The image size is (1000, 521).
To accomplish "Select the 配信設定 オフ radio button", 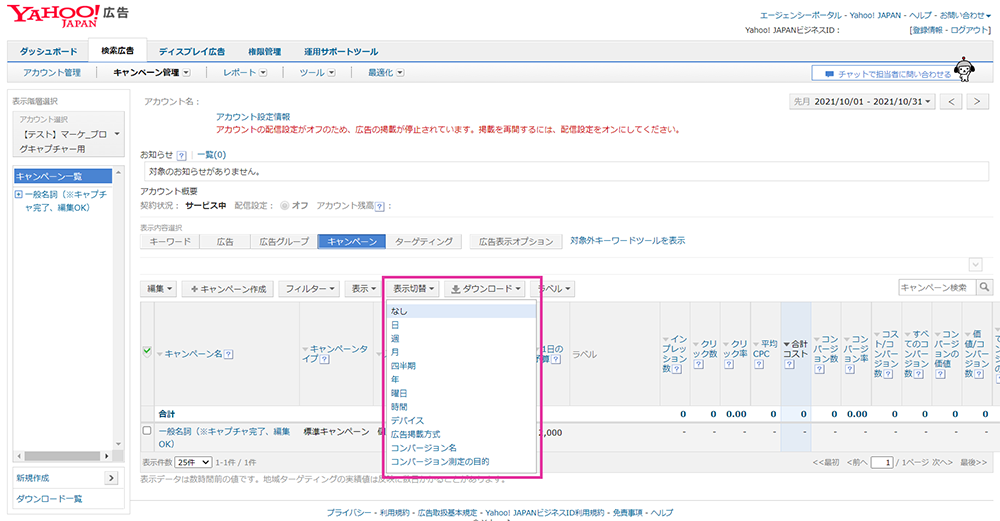I will [284, 205].
